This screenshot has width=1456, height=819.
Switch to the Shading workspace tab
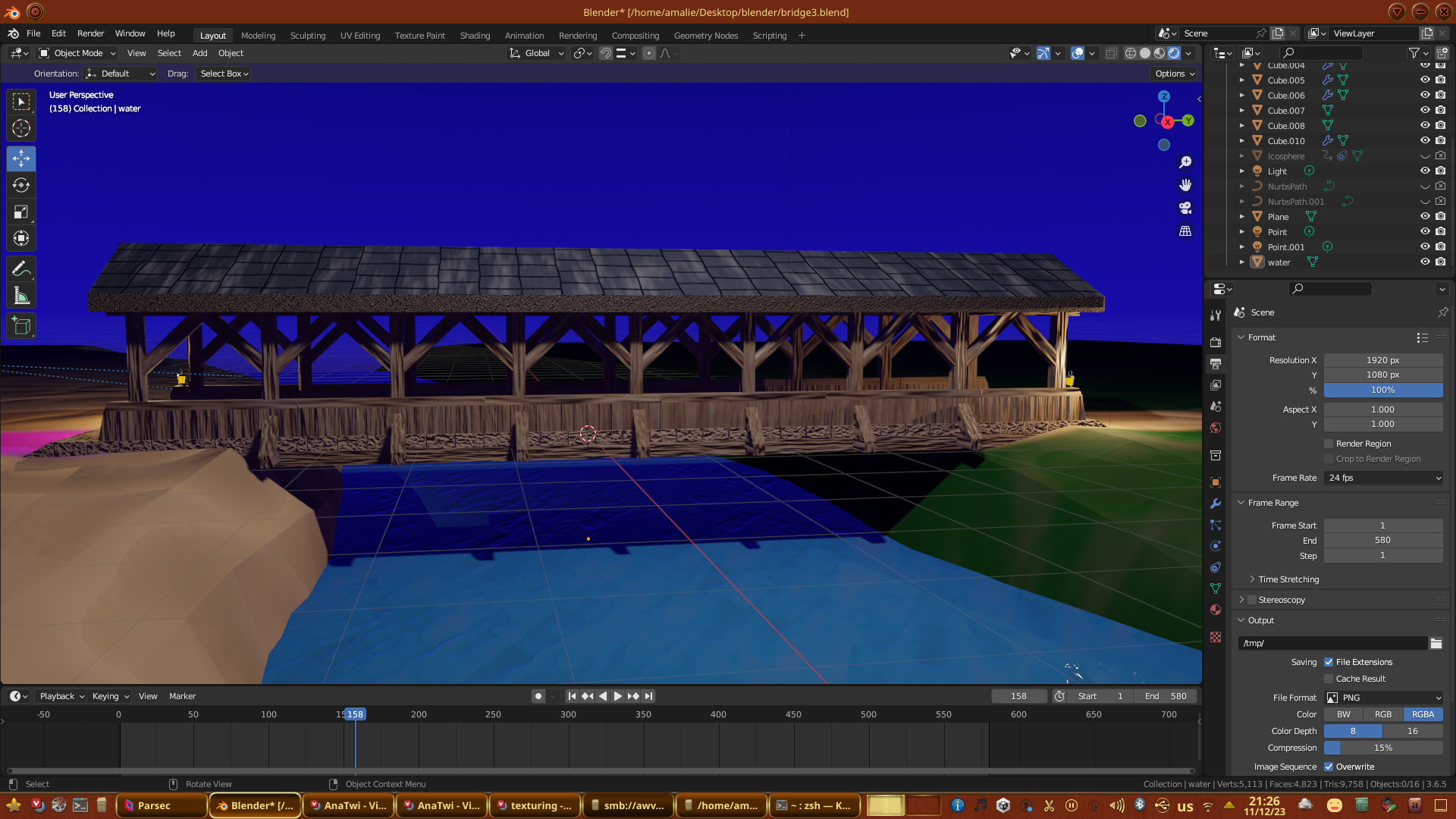pos(475,36)
